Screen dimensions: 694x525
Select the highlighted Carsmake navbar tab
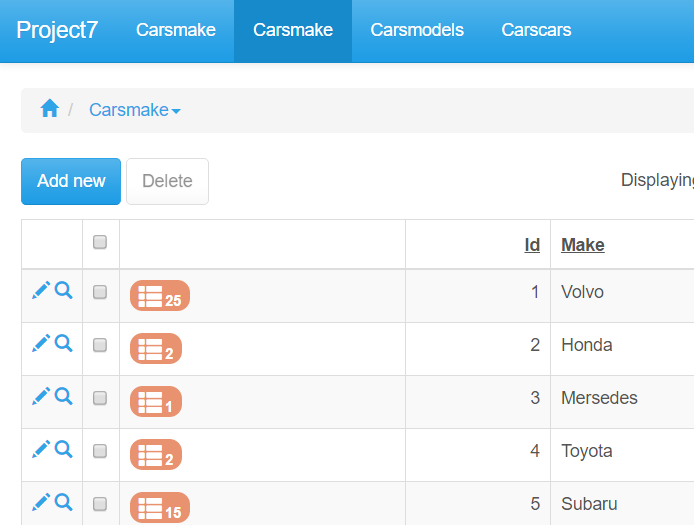293,30
